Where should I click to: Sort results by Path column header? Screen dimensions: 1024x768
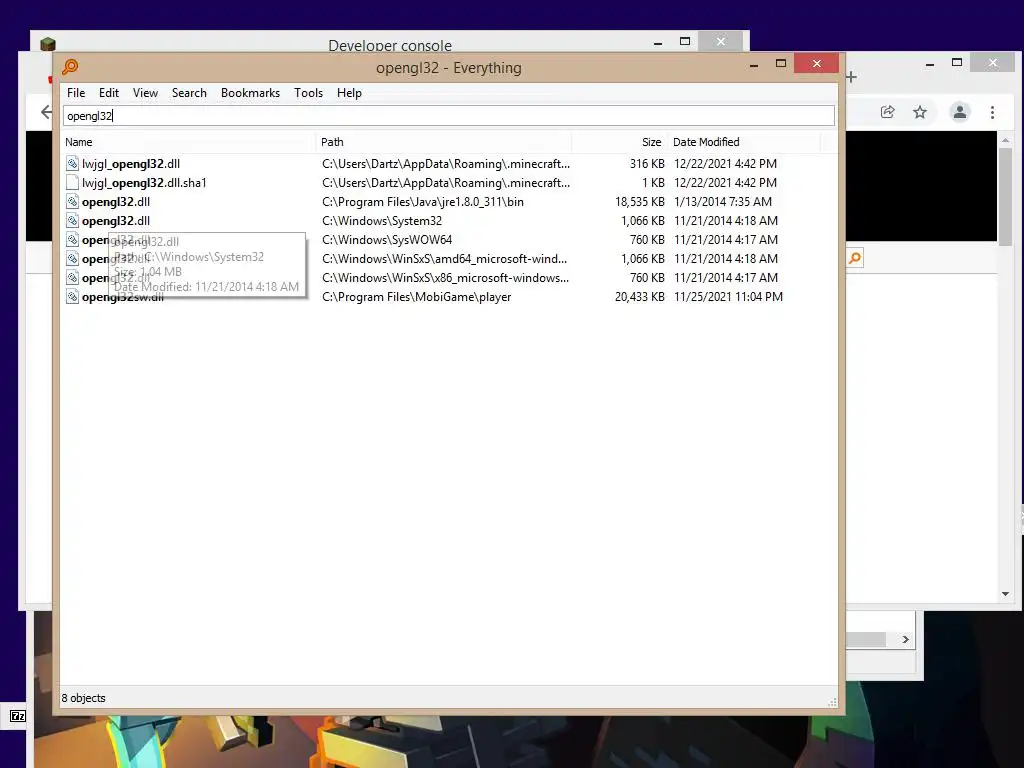click(443, 142)
